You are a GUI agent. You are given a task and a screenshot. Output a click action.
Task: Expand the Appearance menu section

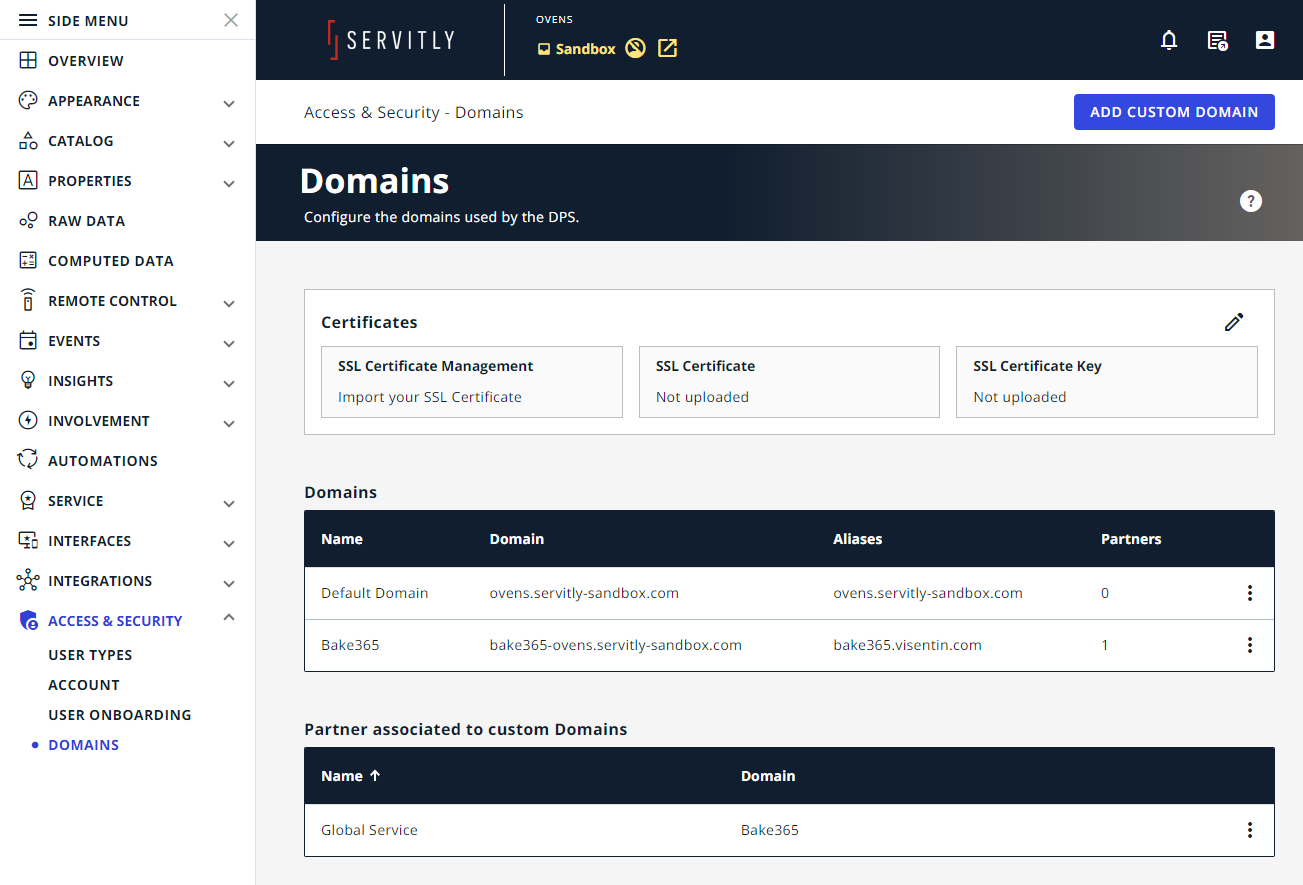coord(229,103)
